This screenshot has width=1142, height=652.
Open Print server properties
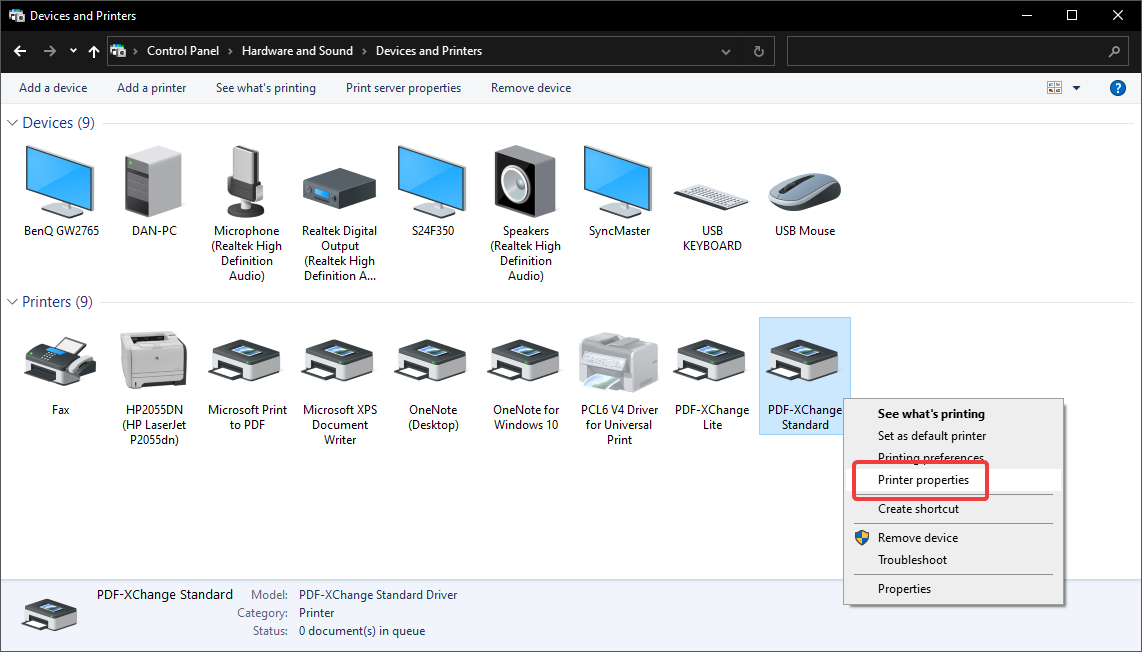403,88
